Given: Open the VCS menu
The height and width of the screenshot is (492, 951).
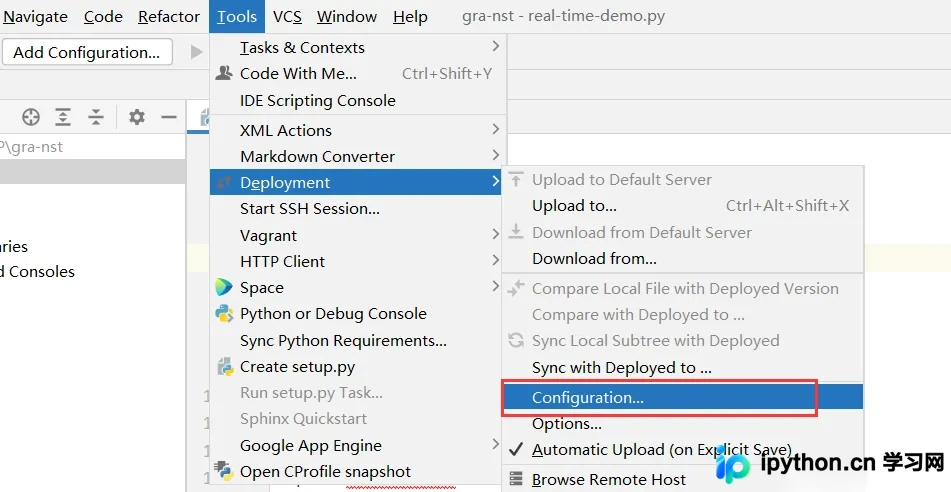Looking at the screenshot, I should click(x=287, y=16).
